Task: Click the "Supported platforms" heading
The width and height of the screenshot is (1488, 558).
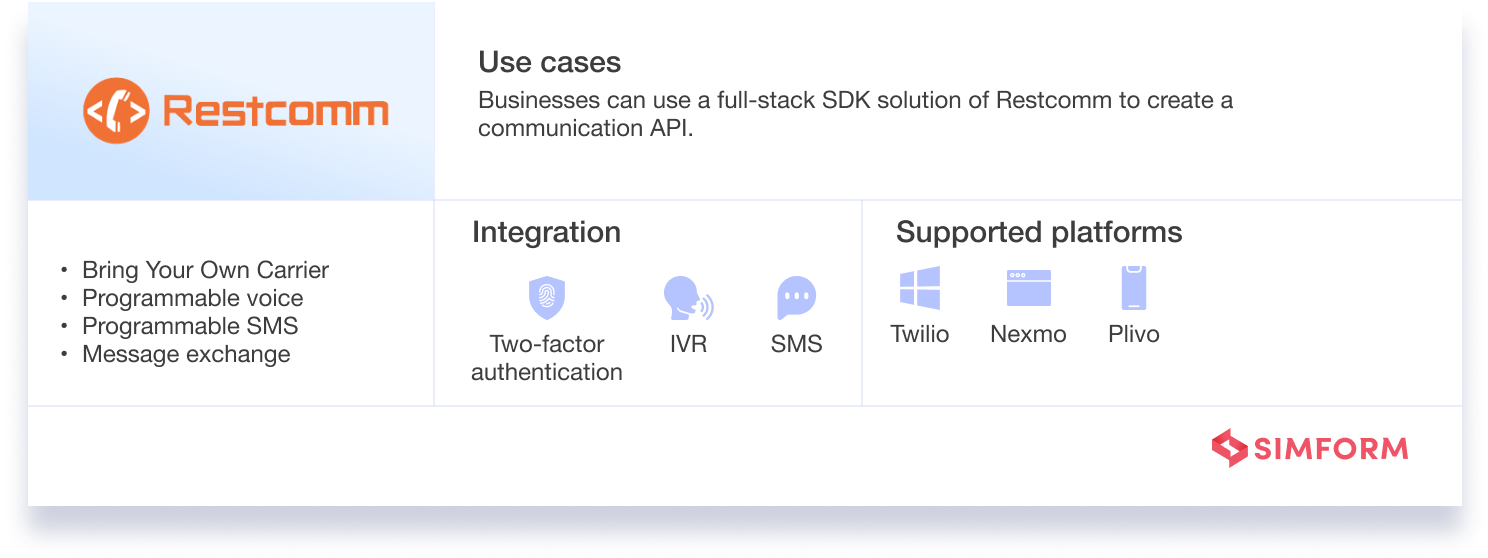Action: (1039, 233)
